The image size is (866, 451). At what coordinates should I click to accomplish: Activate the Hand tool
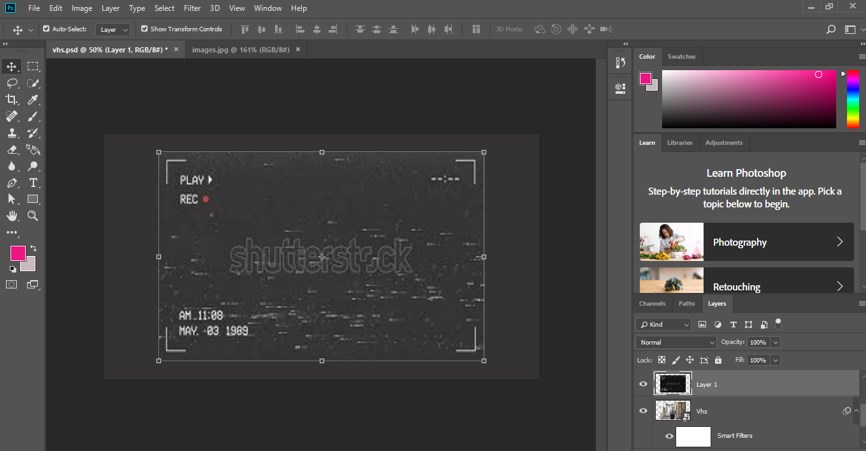pyautogui.click(x=12, y=215)
